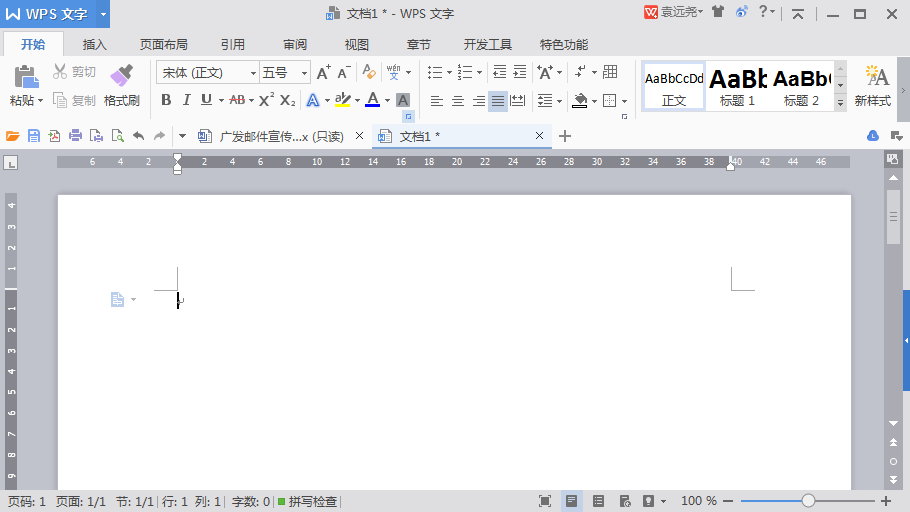Click the 新样式 (New Style) button

873,86
